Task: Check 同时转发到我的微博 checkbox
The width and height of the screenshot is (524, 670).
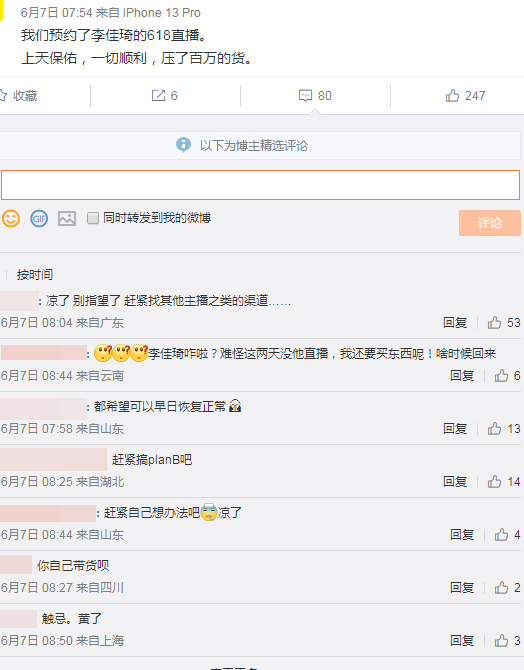Action: (93, 218)
